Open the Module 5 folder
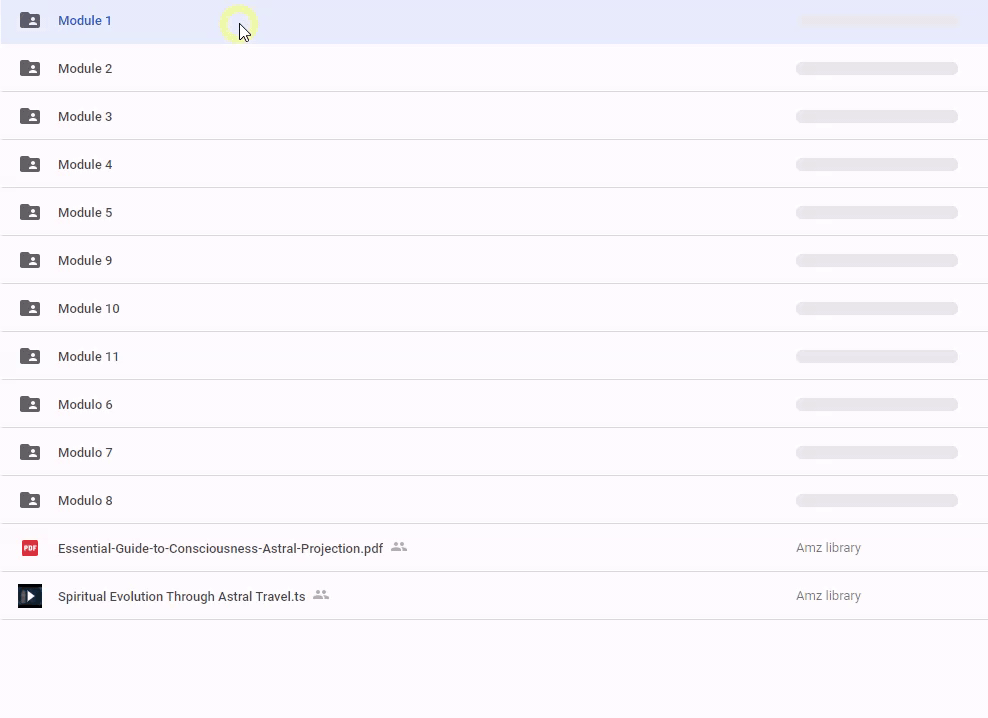Image resolution: width=988 pixels, height=718 pixels. point(85,213)
